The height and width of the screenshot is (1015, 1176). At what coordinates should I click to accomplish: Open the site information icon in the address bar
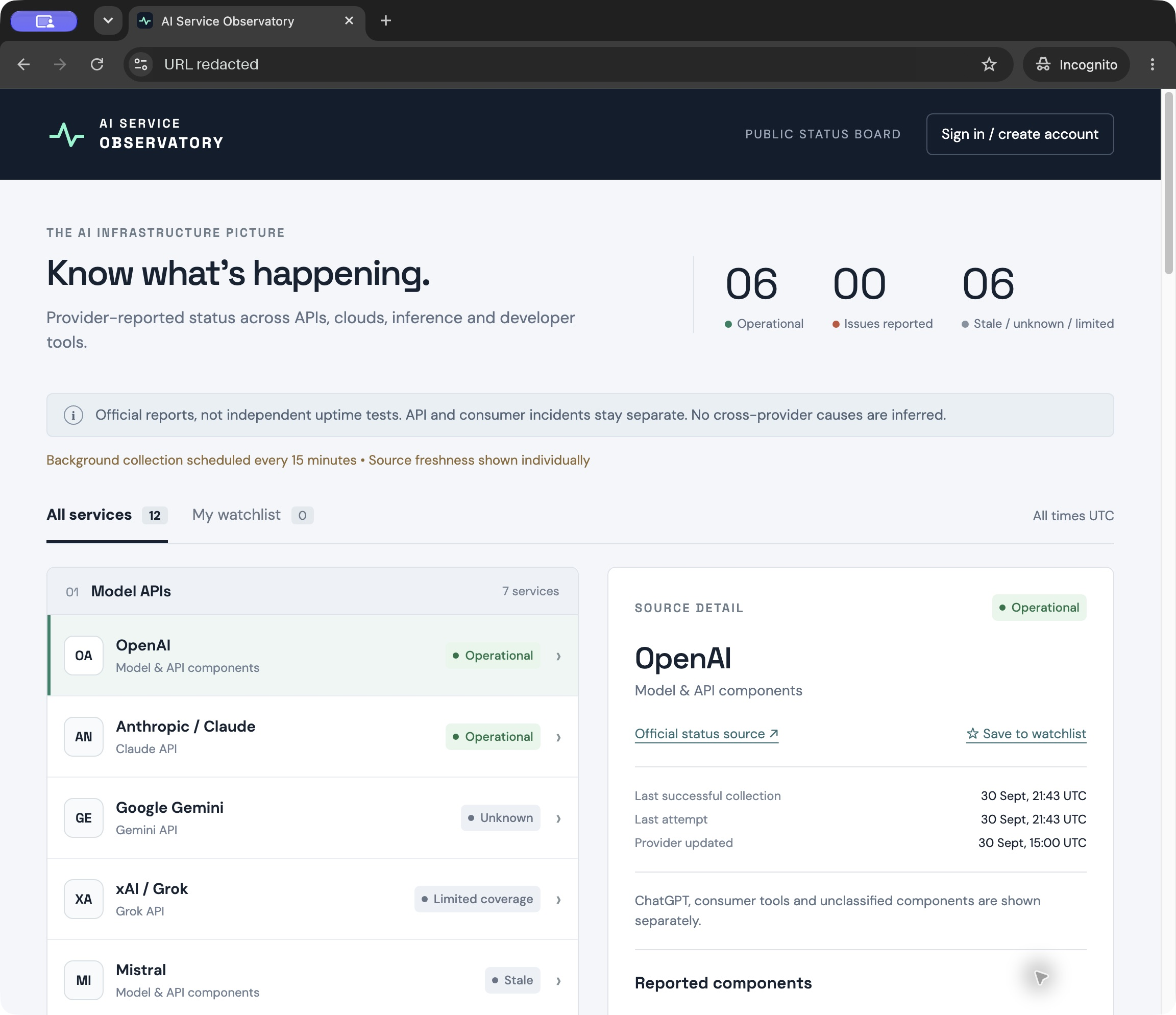tap(141, 64)
